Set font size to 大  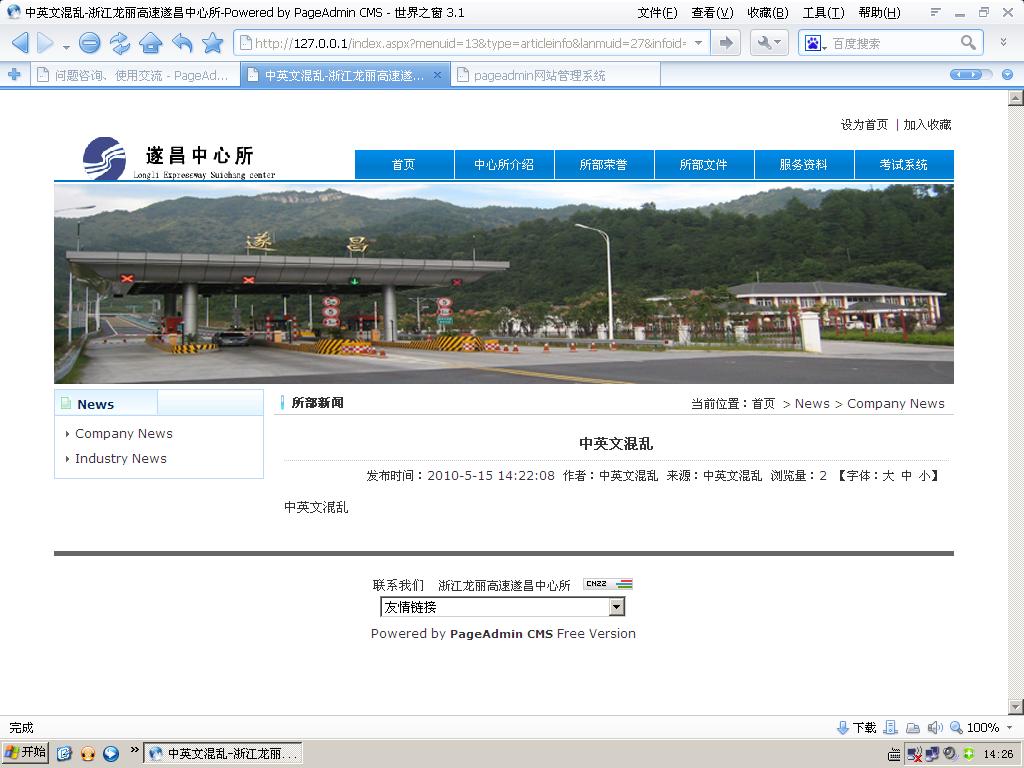click(888, 475)
